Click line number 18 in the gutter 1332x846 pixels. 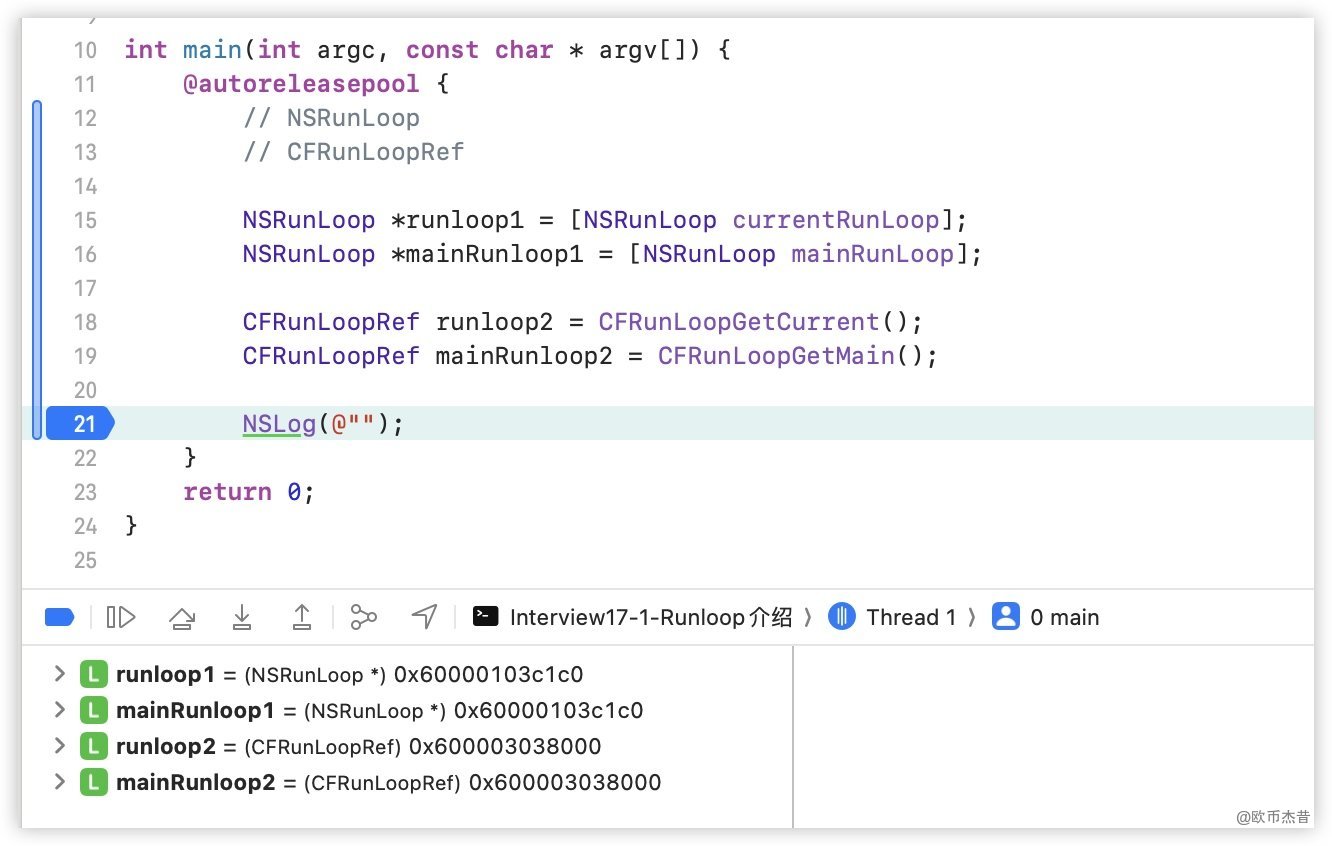coord(85,322)
